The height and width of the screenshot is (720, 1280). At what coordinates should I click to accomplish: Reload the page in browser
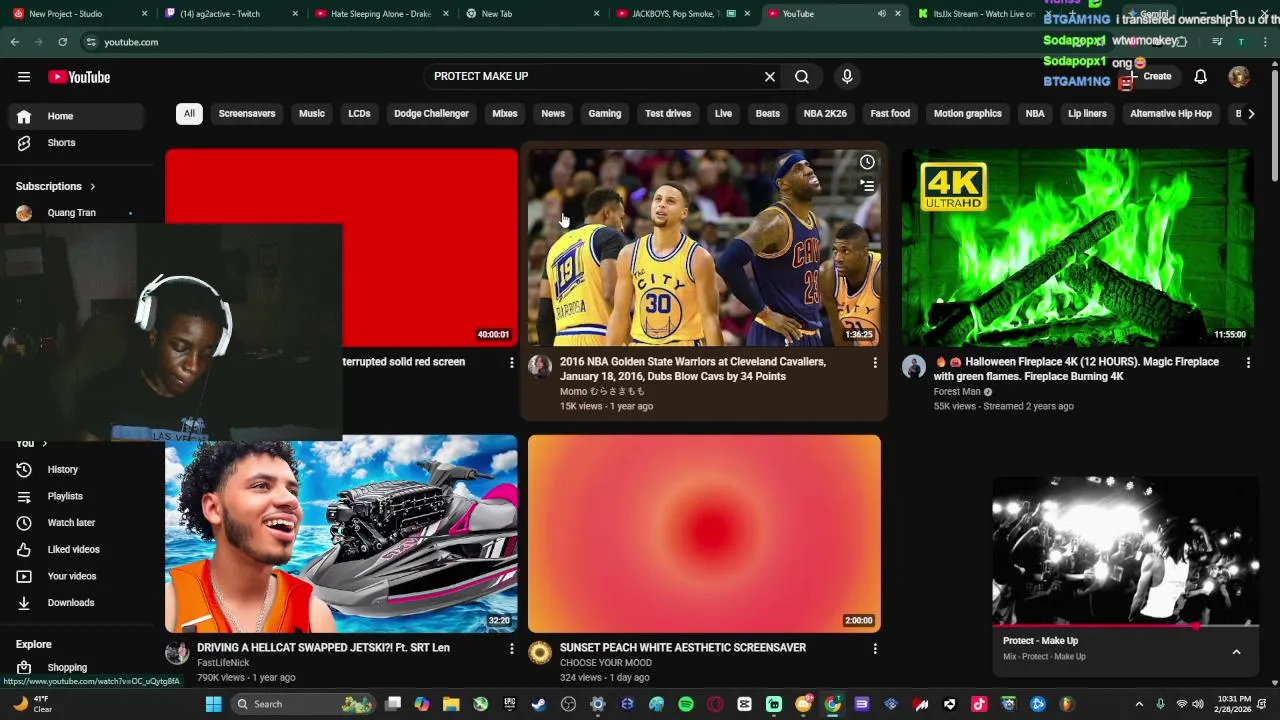click(62, 42)
